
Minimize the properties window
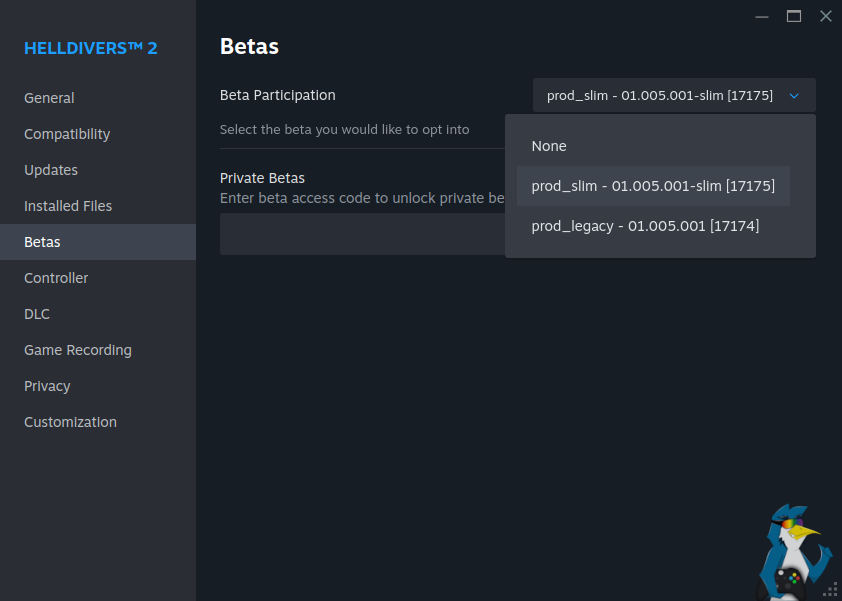[762, 16]
